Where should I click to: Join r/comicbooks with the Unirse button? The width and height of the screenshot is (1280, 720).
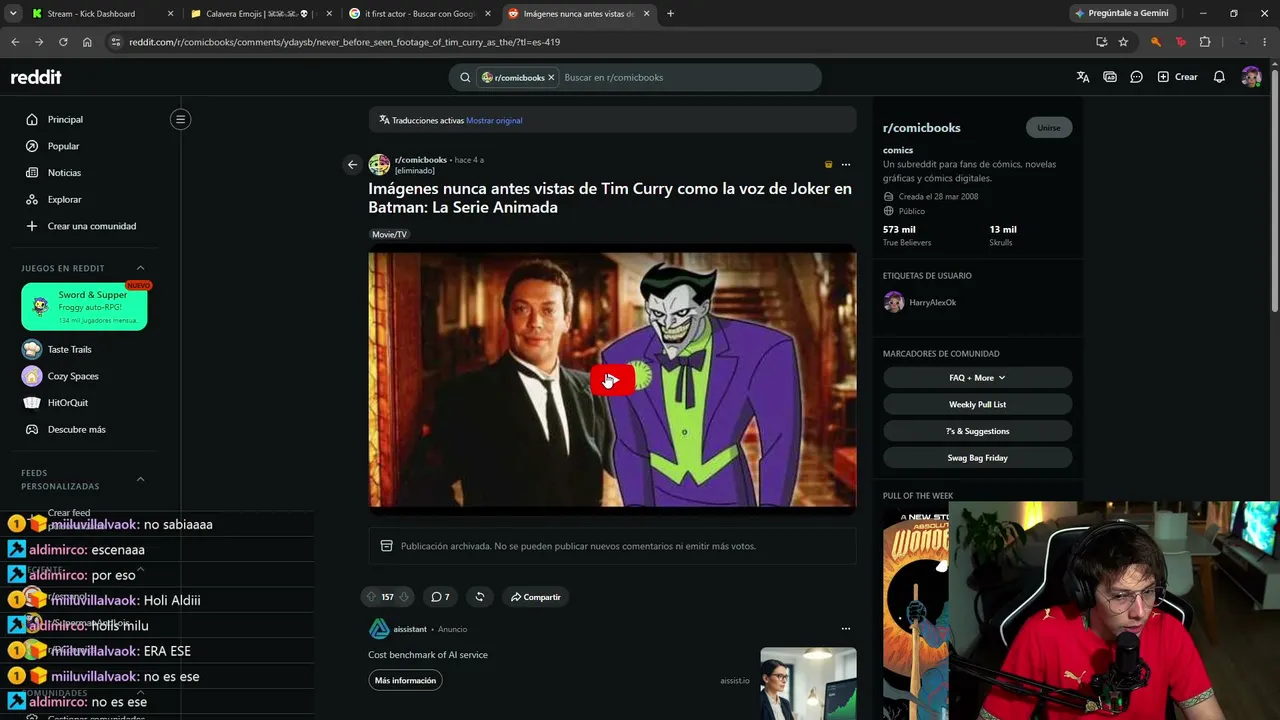coord(1049,128)
